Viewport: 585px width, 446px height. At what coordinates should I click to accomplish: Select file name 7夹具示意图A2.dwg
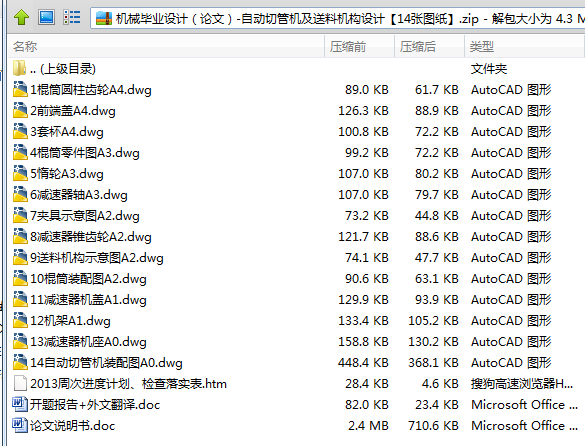pos(85,216)
